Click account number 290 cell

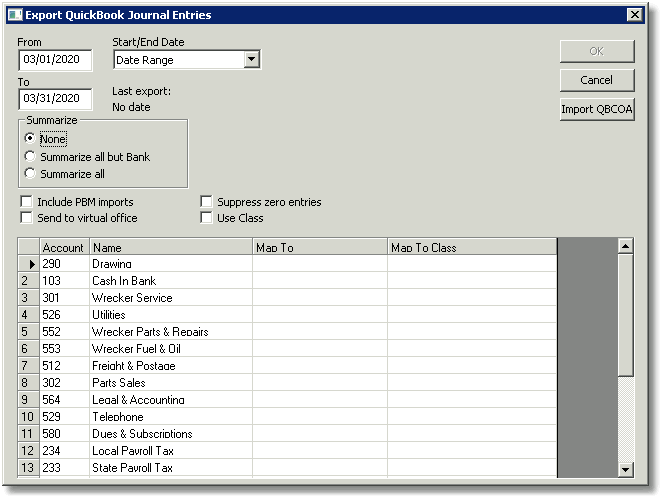coord(64,264)
